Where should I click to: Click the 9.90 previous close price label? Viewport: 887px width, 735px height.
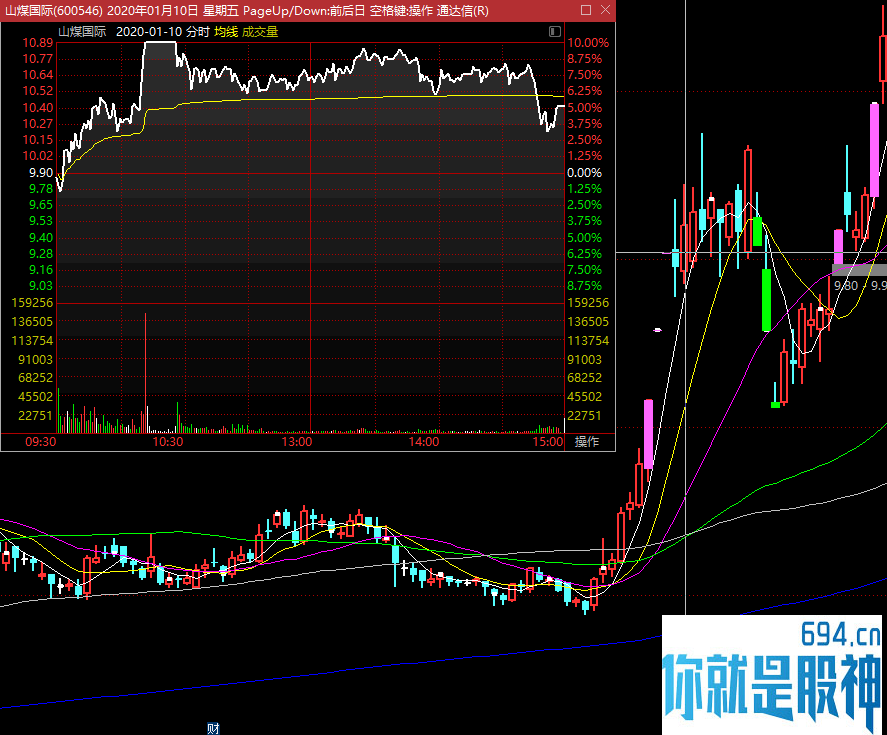point(41,173)
